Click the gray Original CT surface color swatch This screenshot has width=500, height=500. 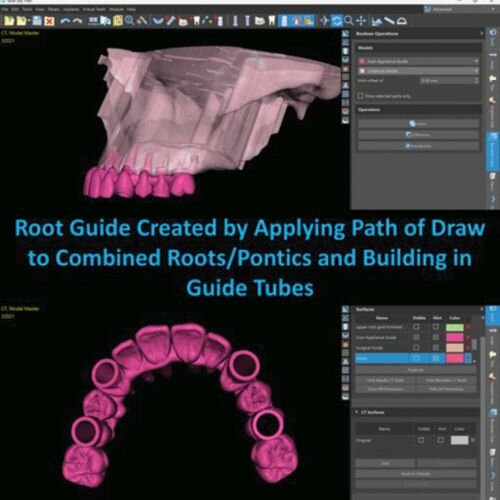coord(460,440)
